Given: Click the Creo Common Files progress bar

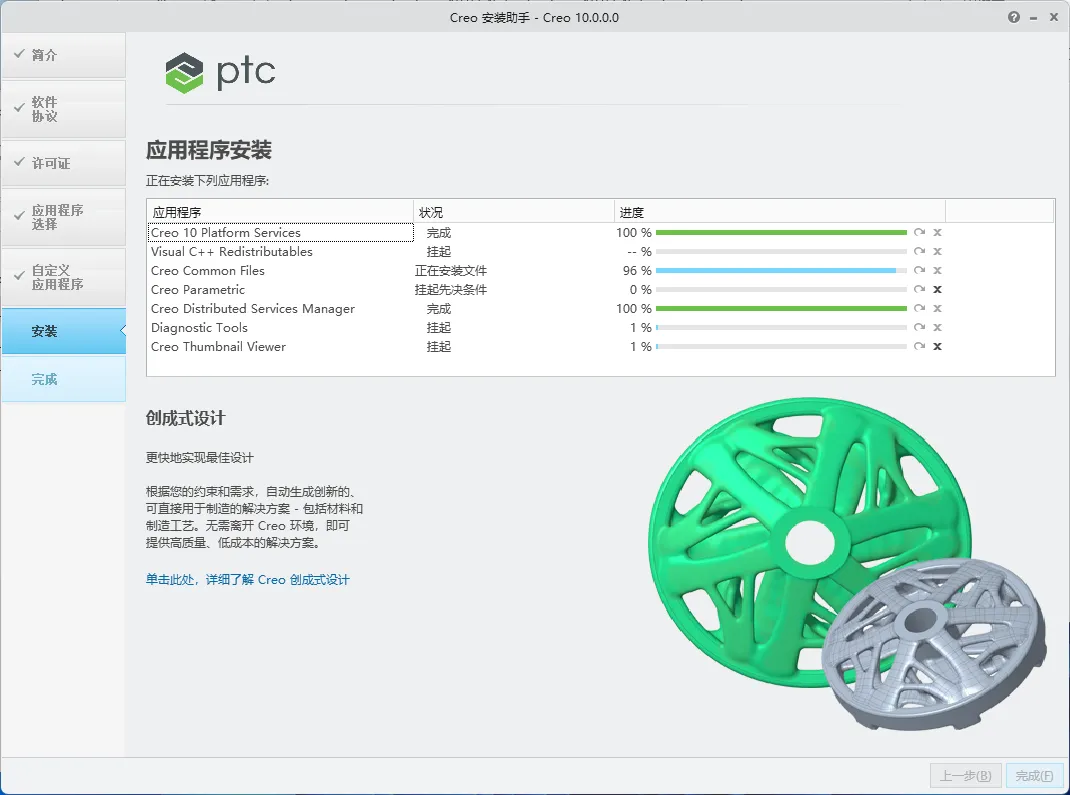Looking at the screenshot, I should click(x=781, y=271).
